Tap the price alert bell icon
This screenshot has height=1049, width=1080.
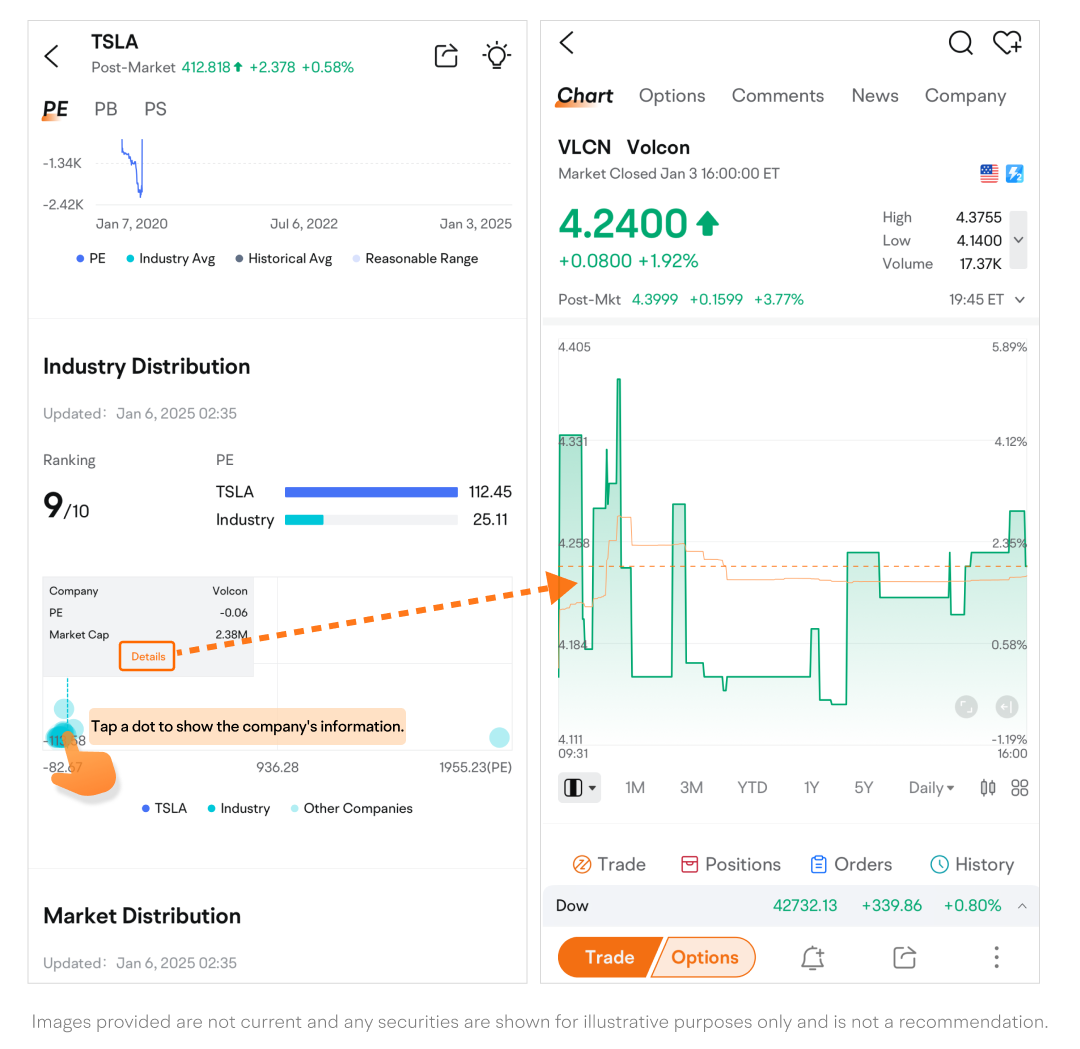tap(812, 958)
